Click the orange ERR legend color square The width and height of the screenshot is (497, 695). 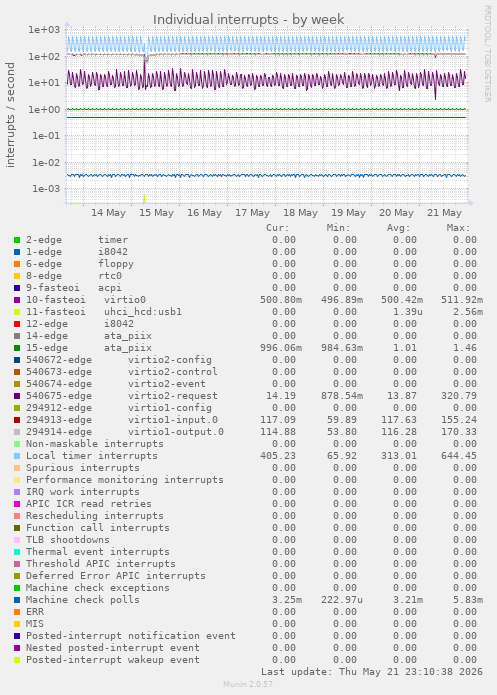(17, 612)
